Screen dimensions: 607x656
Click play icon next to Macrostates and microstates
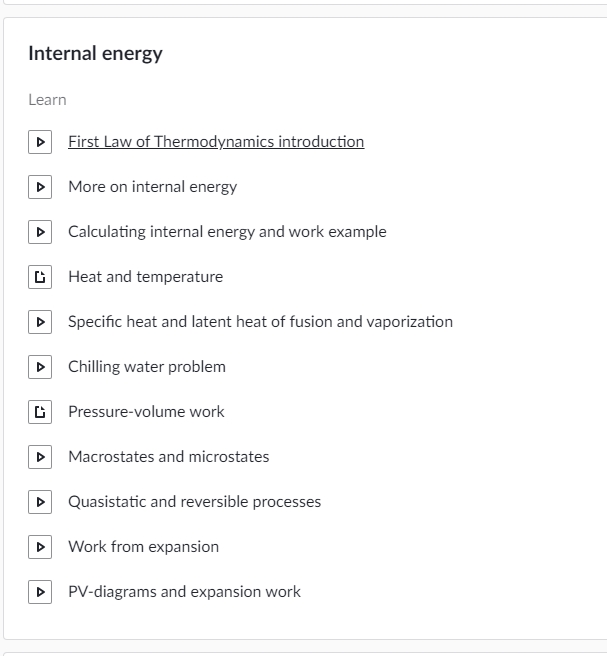coord(40,457)
